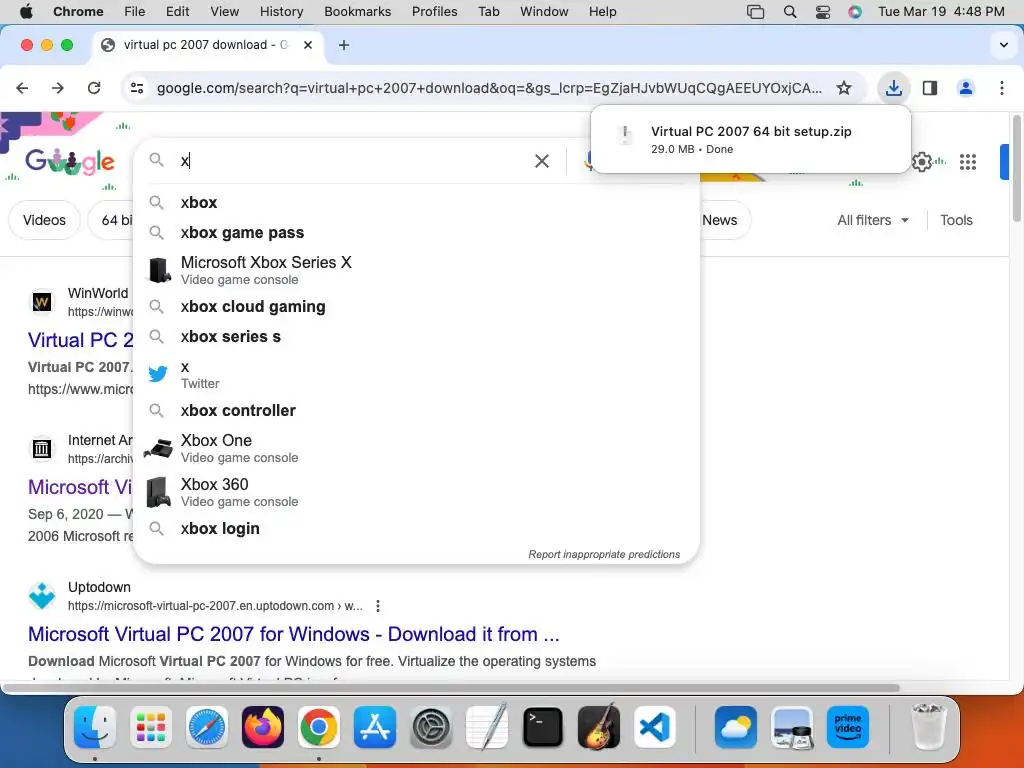Bookmark this tab with star icon

[844, 88]
